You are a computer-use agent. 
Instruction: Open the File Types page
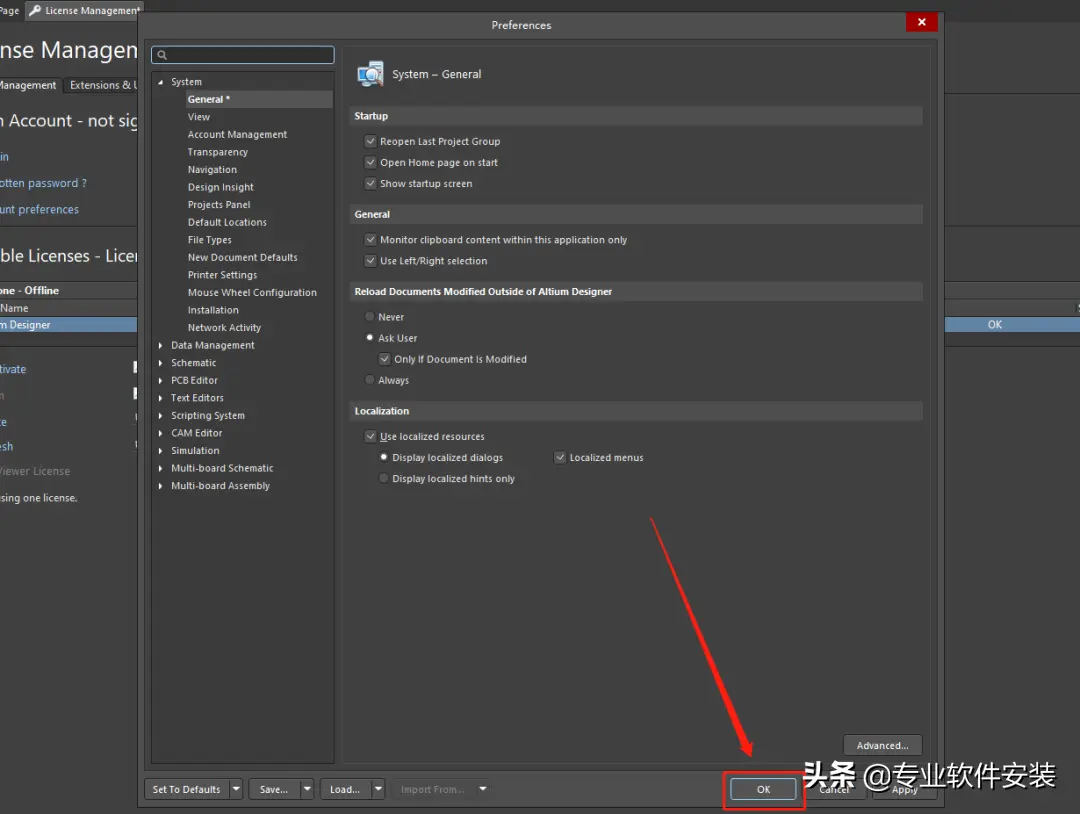pyautogui.click(x=209, y=240)
